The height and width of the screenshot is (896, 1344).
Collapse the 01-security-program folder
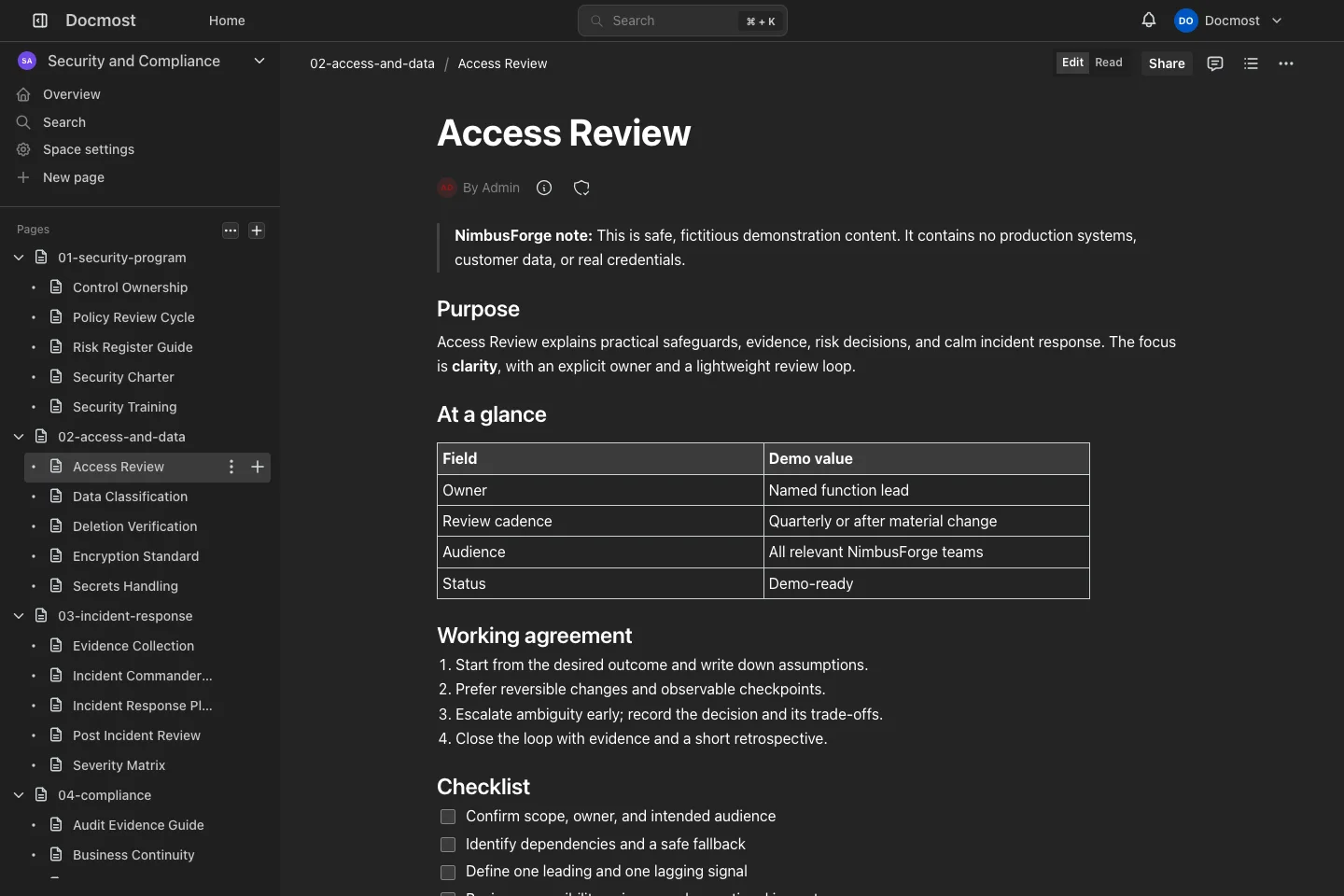(x=19, y=258)
